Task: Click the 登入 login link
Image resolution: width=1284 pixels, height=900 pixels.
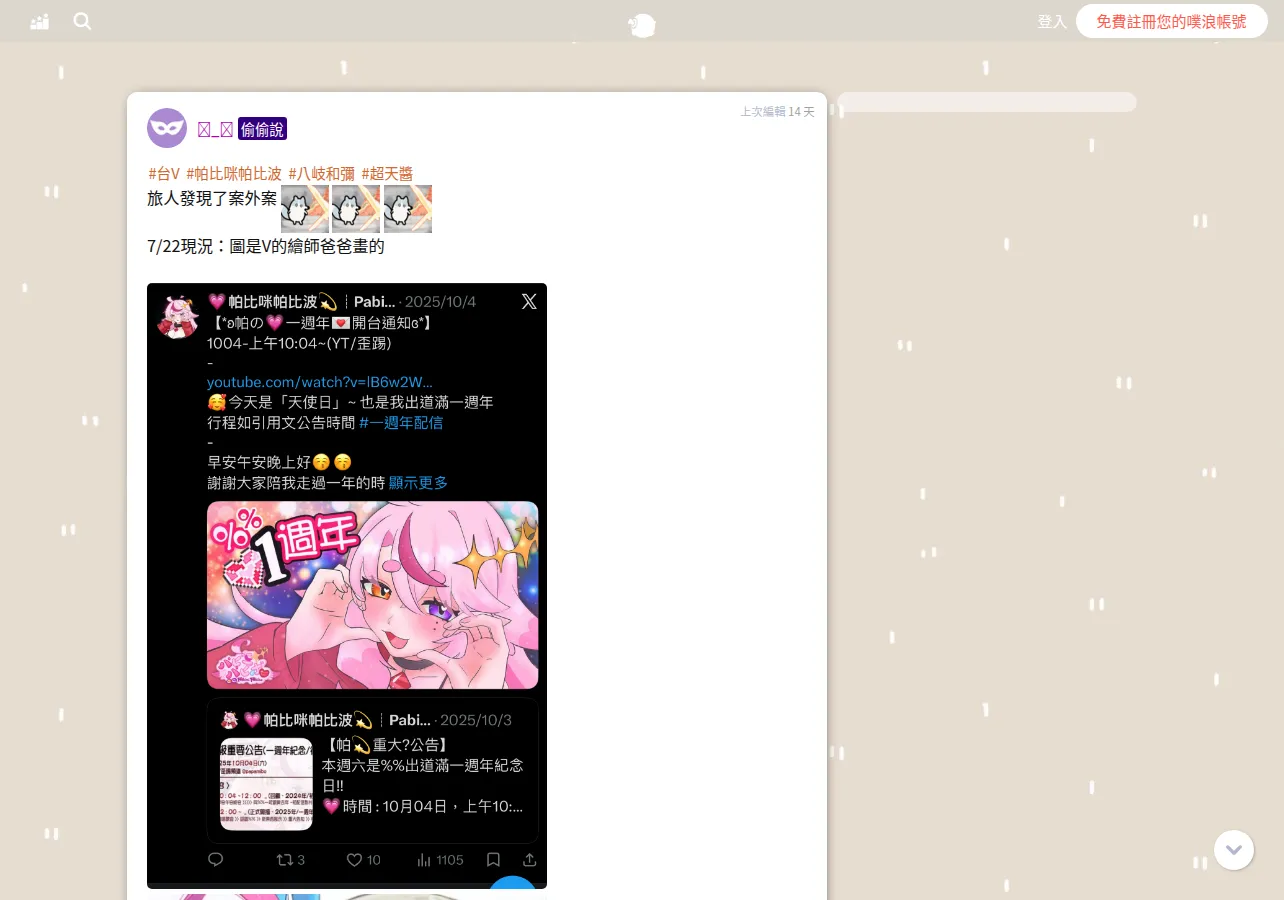Action: [x=1052, y=21]
